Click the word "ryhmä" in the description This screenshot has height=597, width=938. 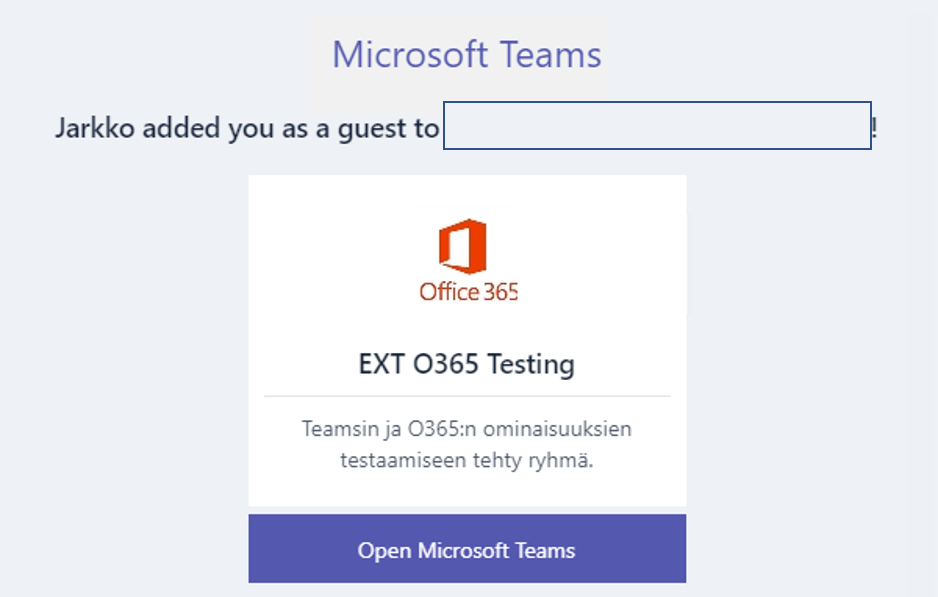(x=565, y=462)
